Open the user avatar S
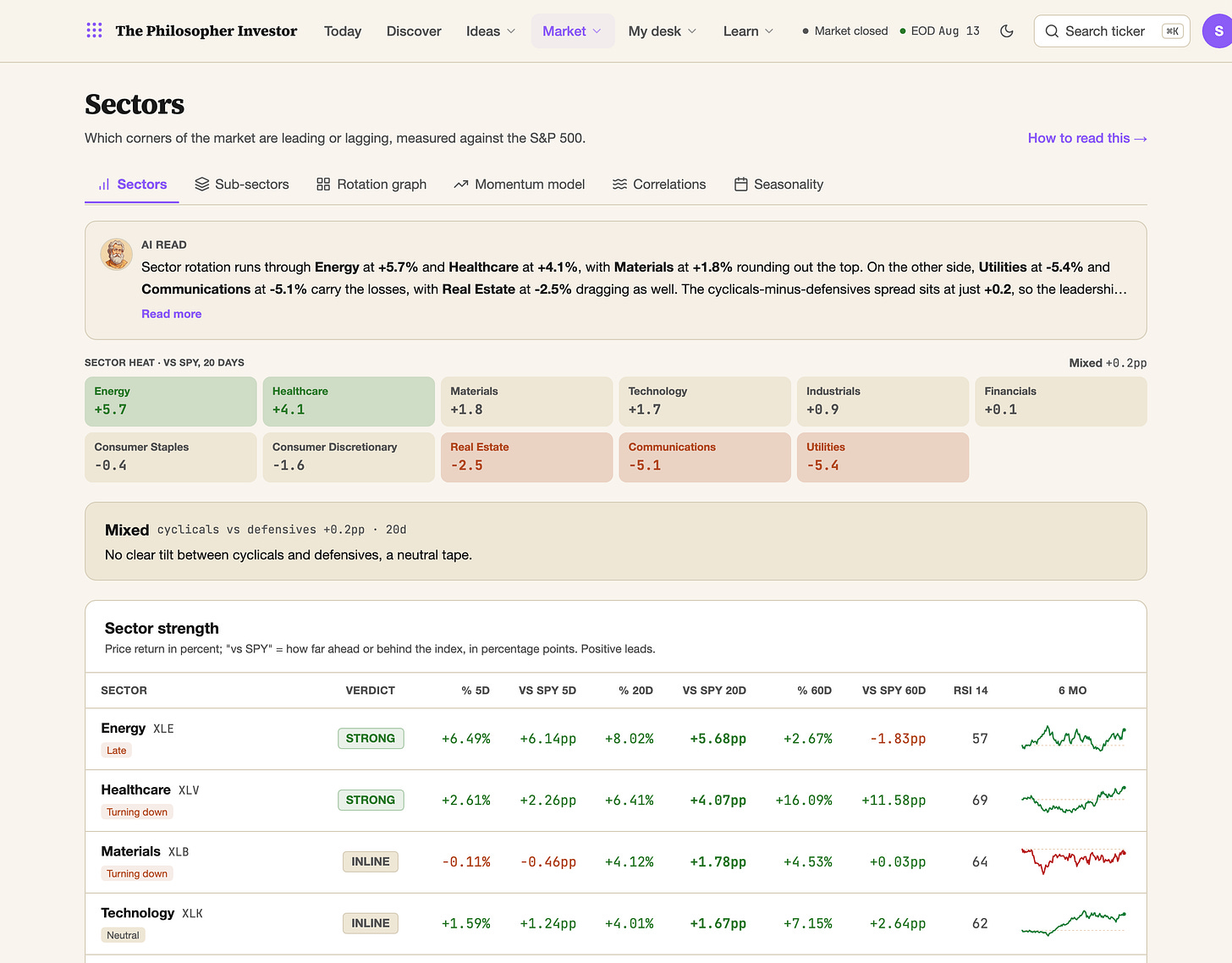Screen dimensions: 1232x963 pyautogui.click(x=1218, y=31)
